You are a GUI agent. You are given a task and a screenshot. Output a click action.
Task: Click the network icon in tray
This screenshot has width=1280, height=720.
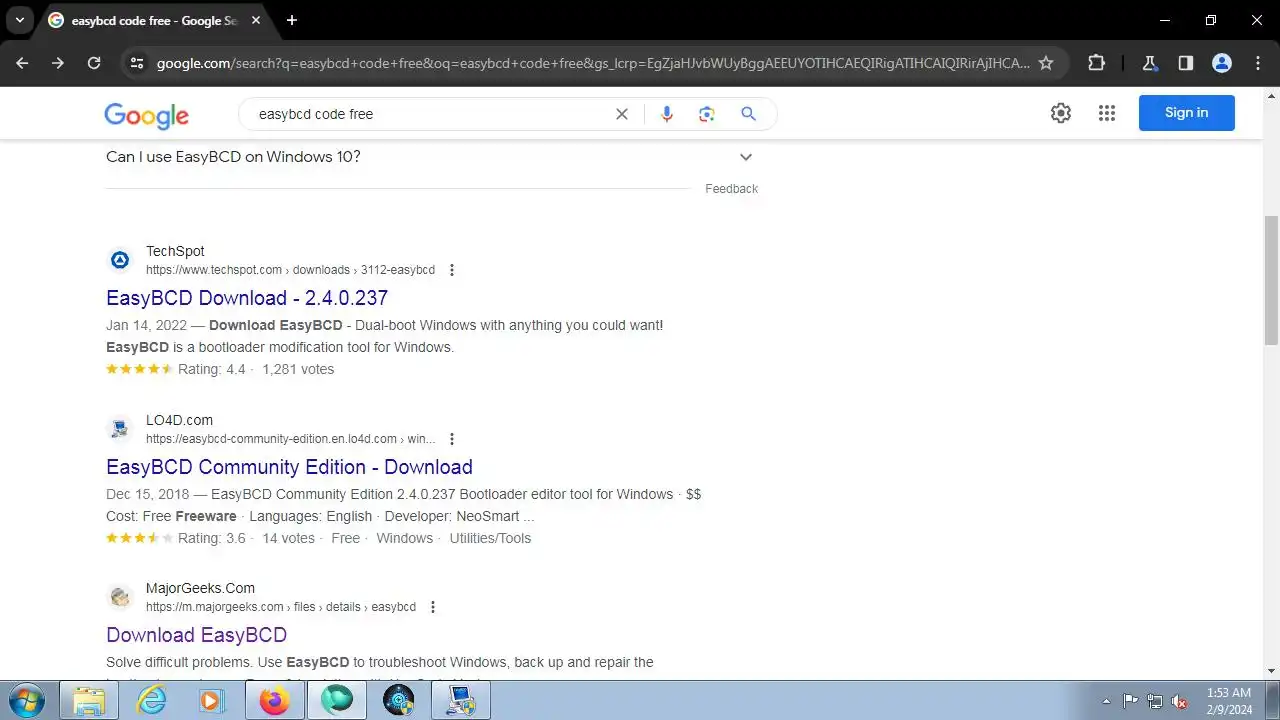(x=1155, y=702)
